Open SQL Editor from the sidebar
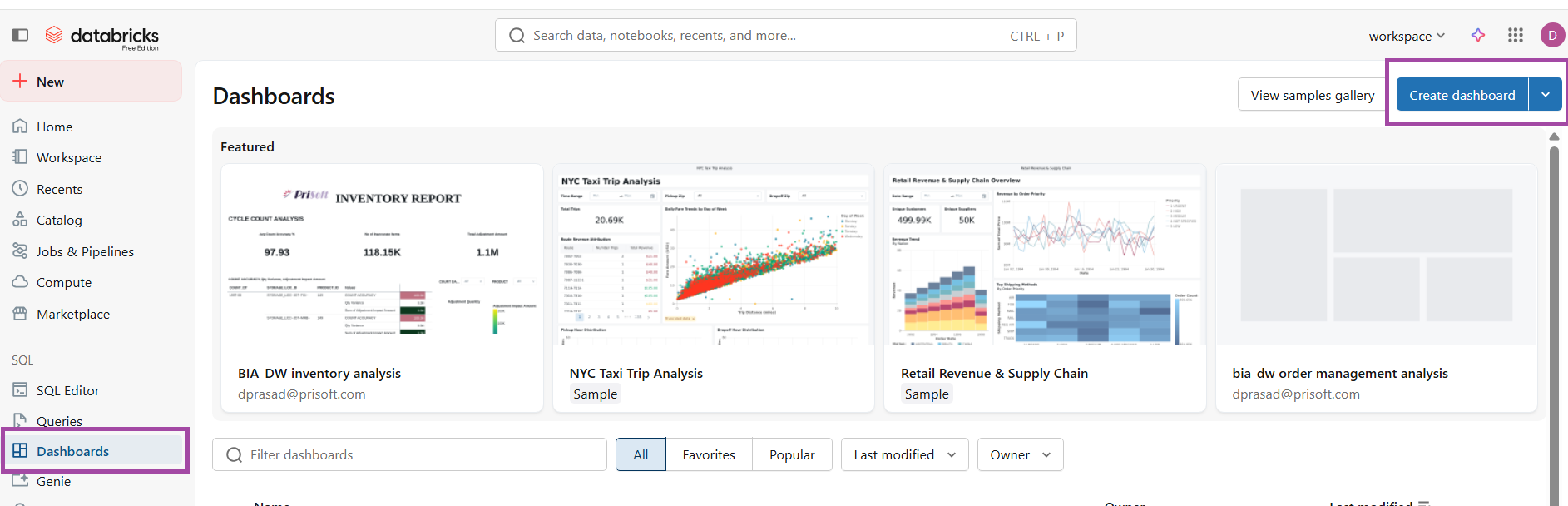 point(67,390)
